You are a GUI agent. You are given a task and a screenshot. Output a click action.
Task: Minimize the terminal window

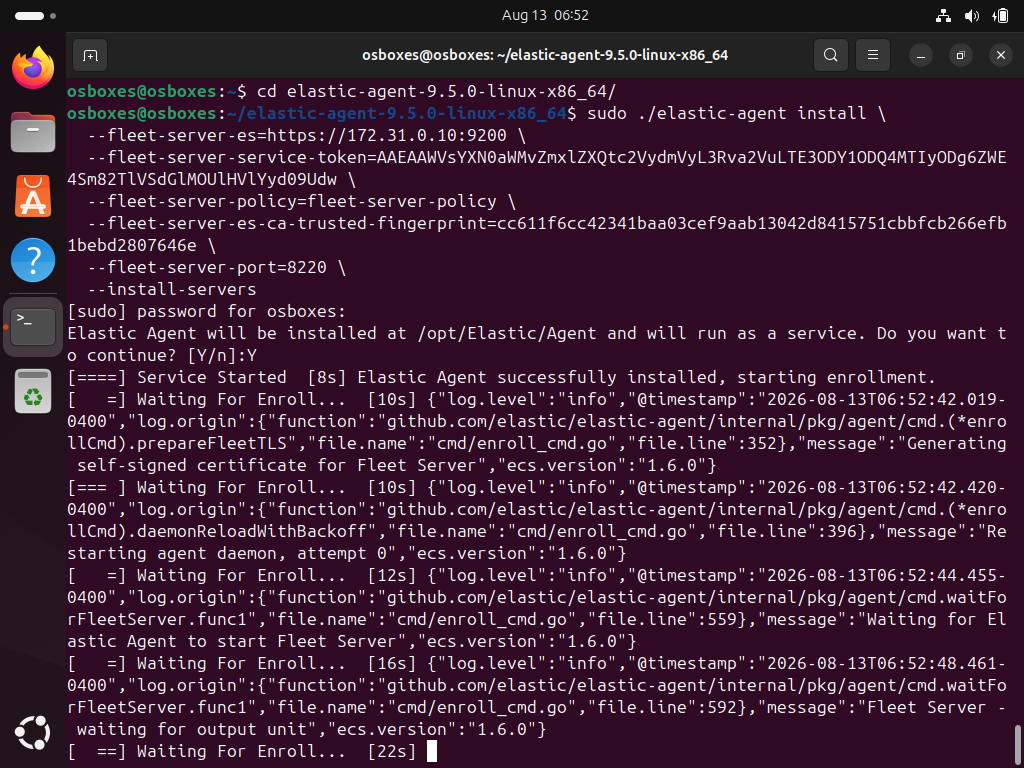921,56
